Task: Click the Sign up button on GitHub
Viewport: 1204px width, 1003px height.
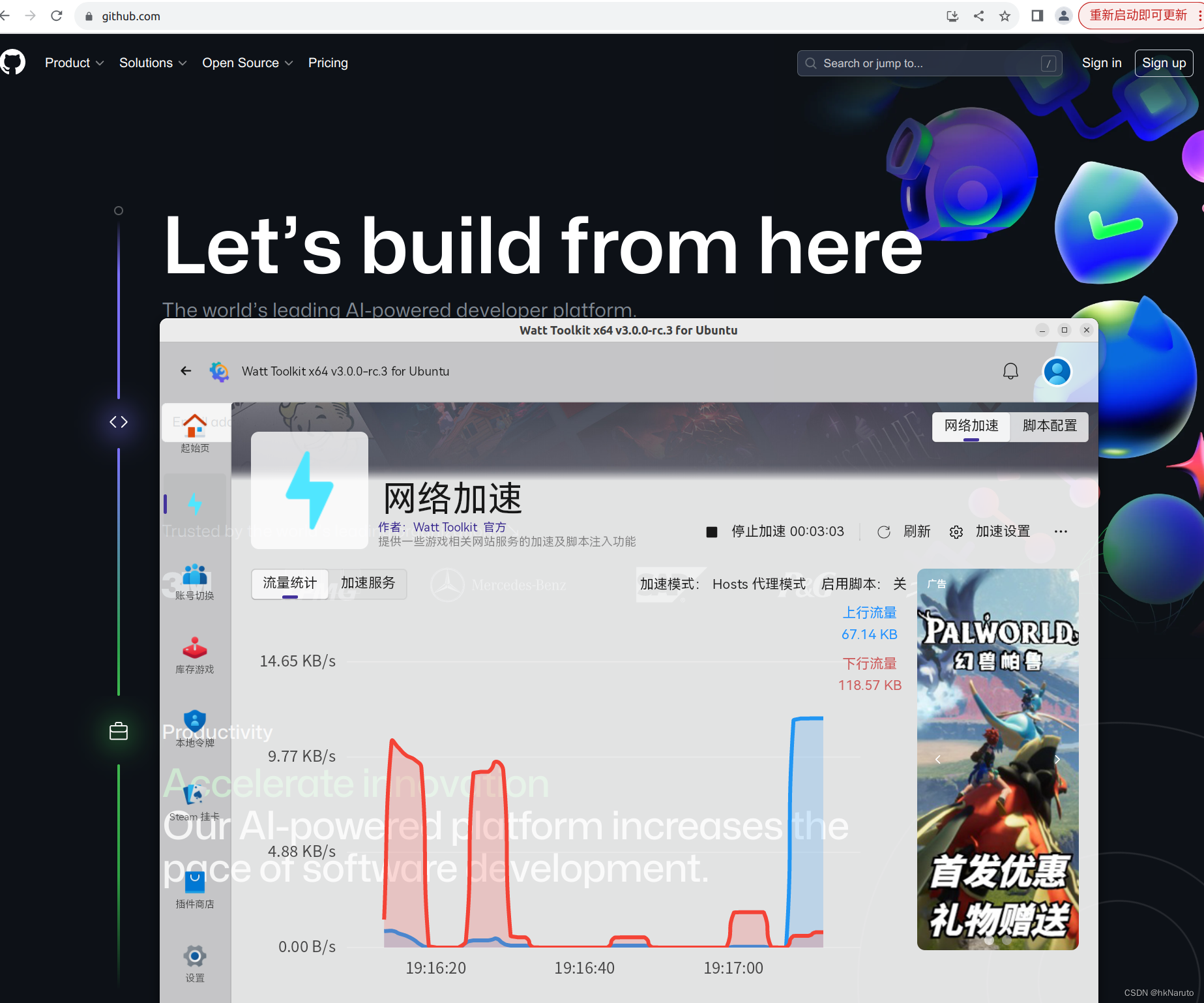Action: pos(1164,63)
